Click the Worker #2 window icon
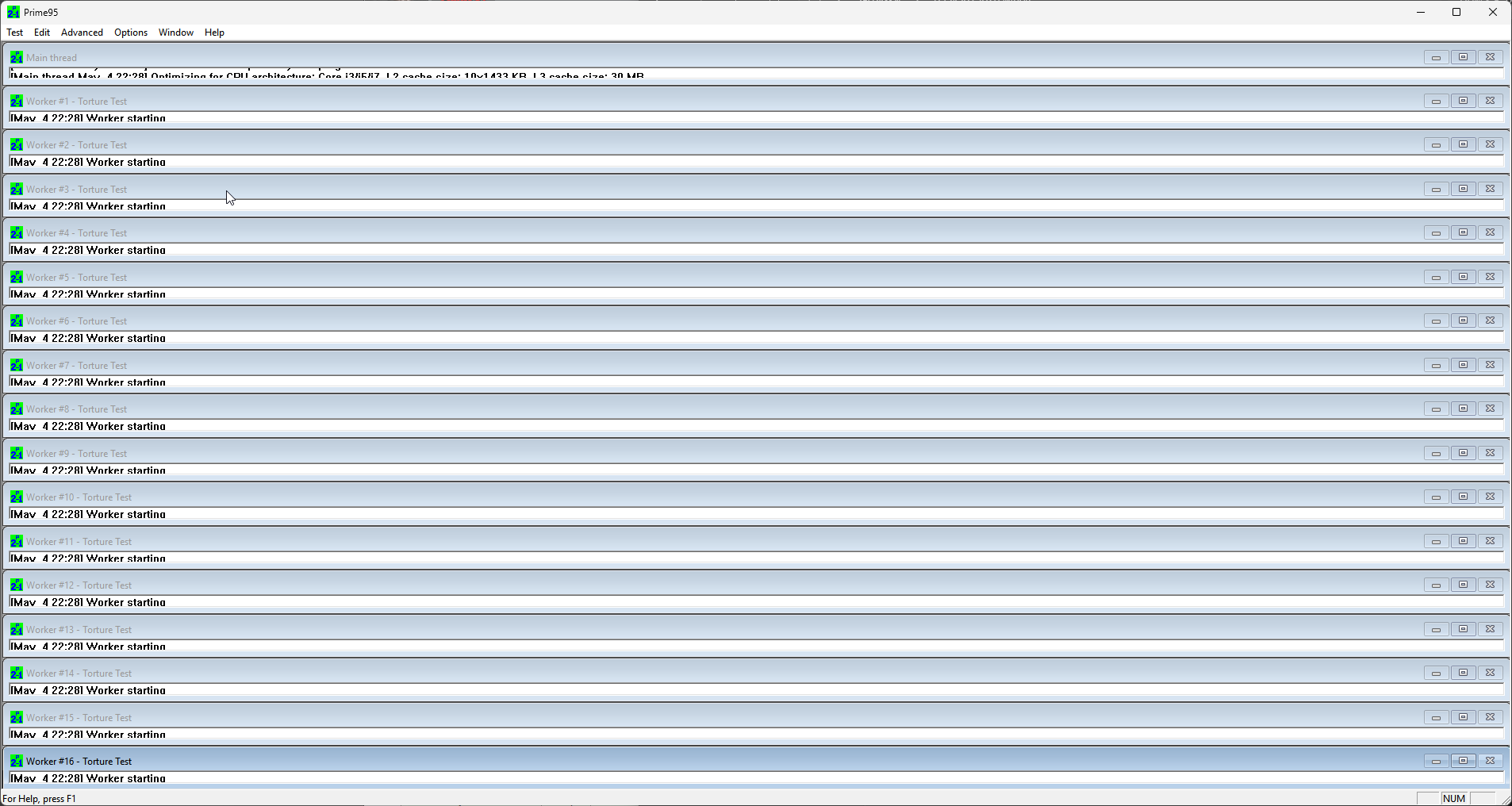Screen dimensions: 1512x806 point(17,144)
